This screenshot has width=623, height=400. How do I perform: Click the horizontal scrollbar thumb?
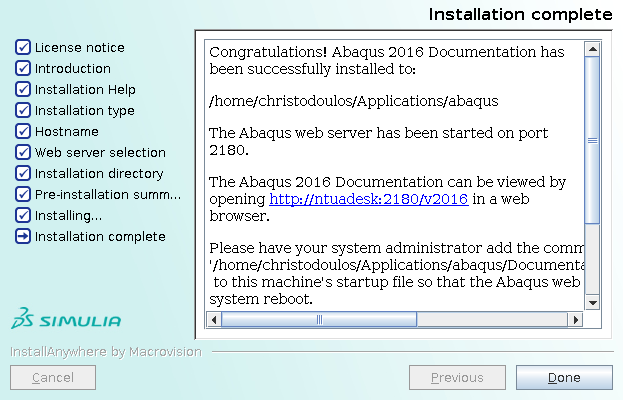coord(319,320)
